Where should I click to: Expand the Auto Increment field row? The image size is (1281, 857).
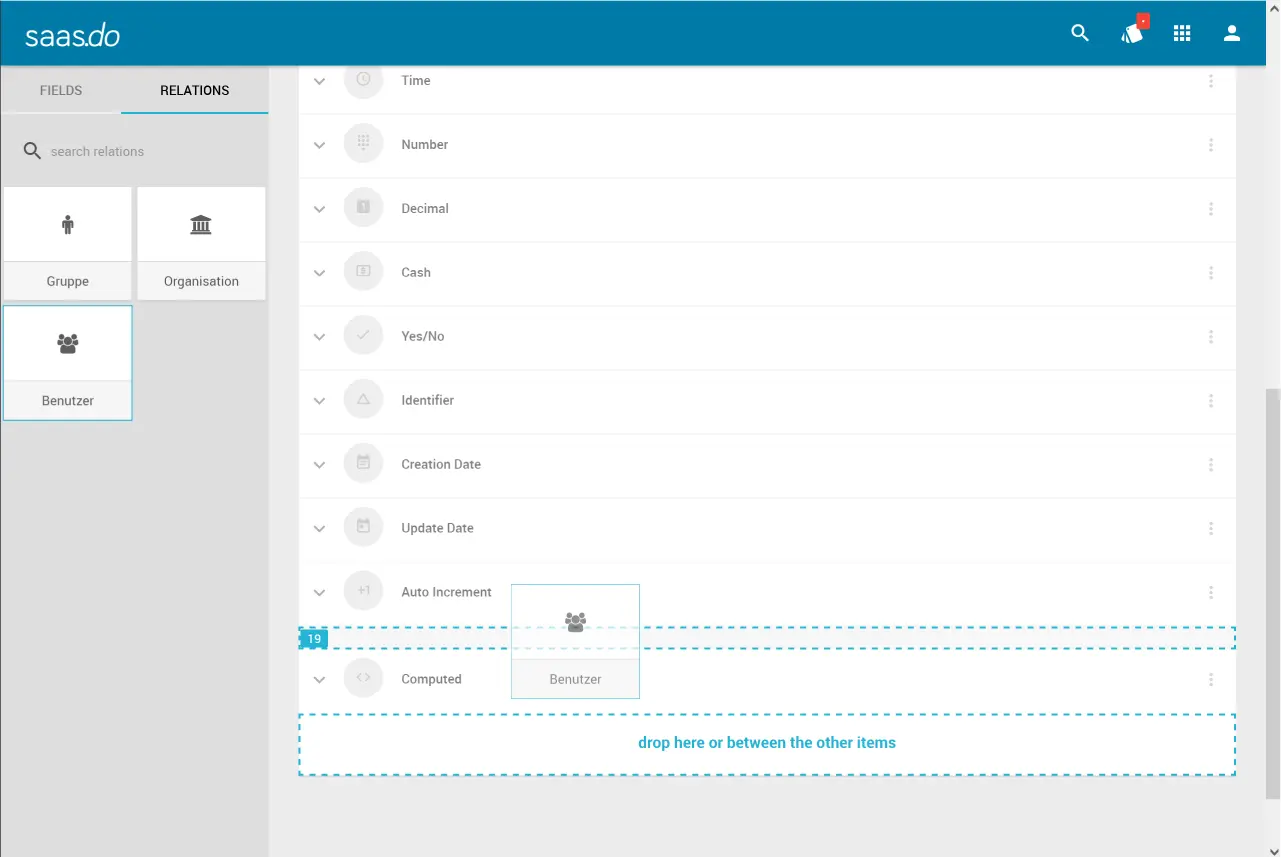[320, 592]
